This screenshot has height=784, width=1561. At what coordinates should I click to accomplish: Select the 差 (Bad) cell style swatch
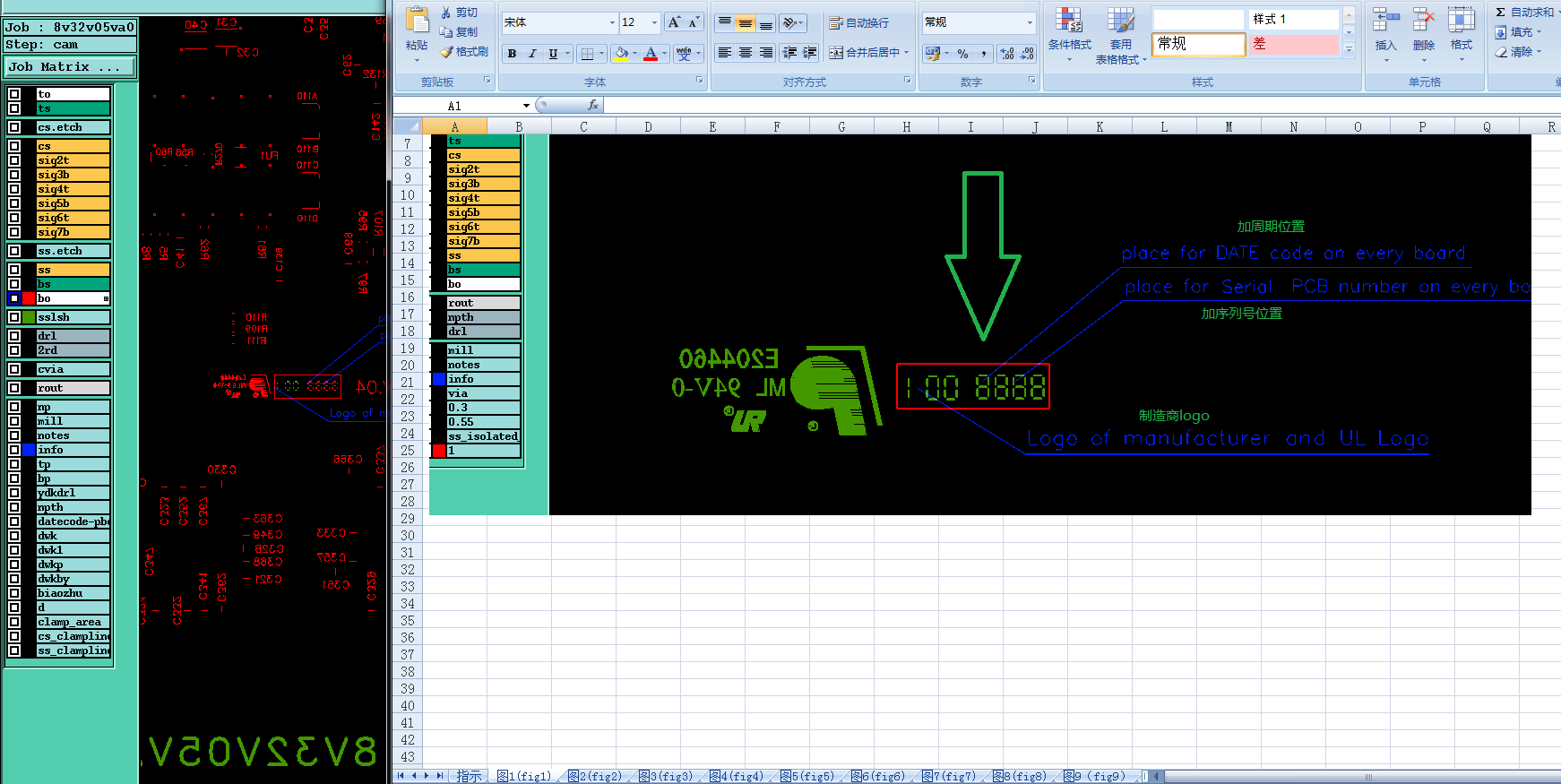pyautogui.click(x=1293, y=44)
